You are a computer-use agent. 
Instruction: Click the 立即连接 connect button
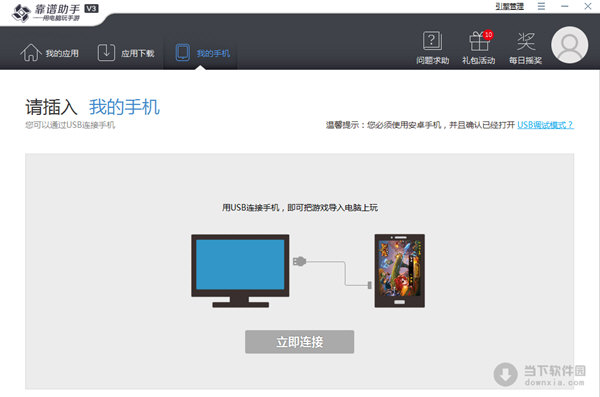(x=299, y=341)
